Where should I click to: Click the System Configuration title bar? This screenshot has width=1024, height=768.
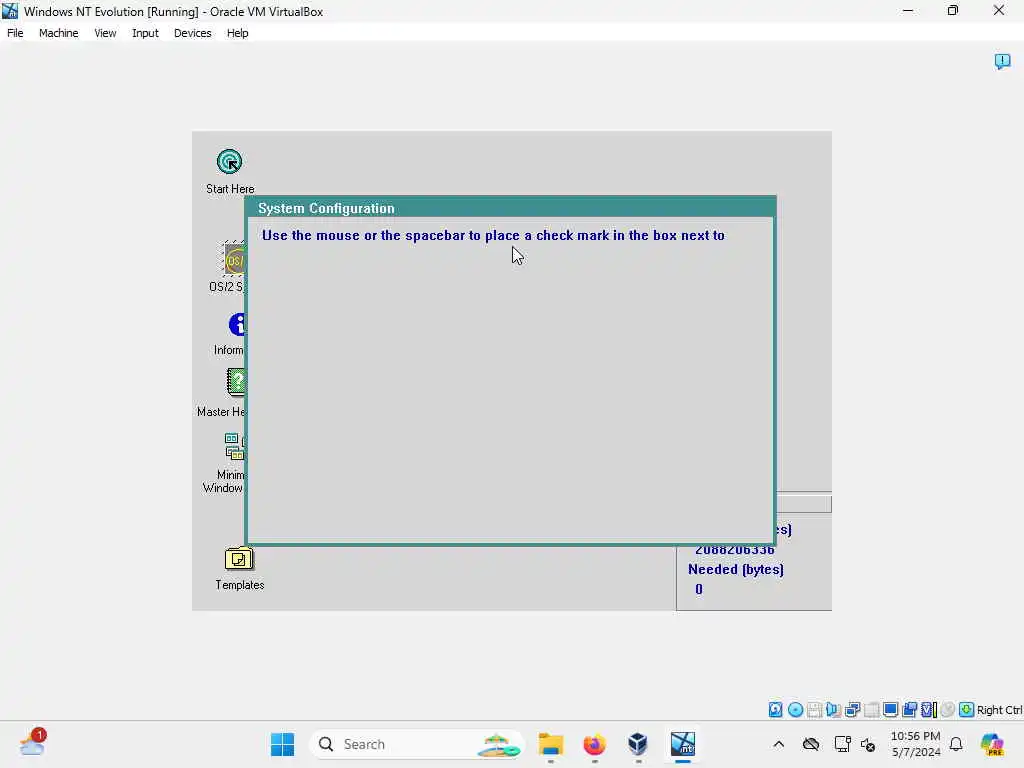(x=511, y=208)
